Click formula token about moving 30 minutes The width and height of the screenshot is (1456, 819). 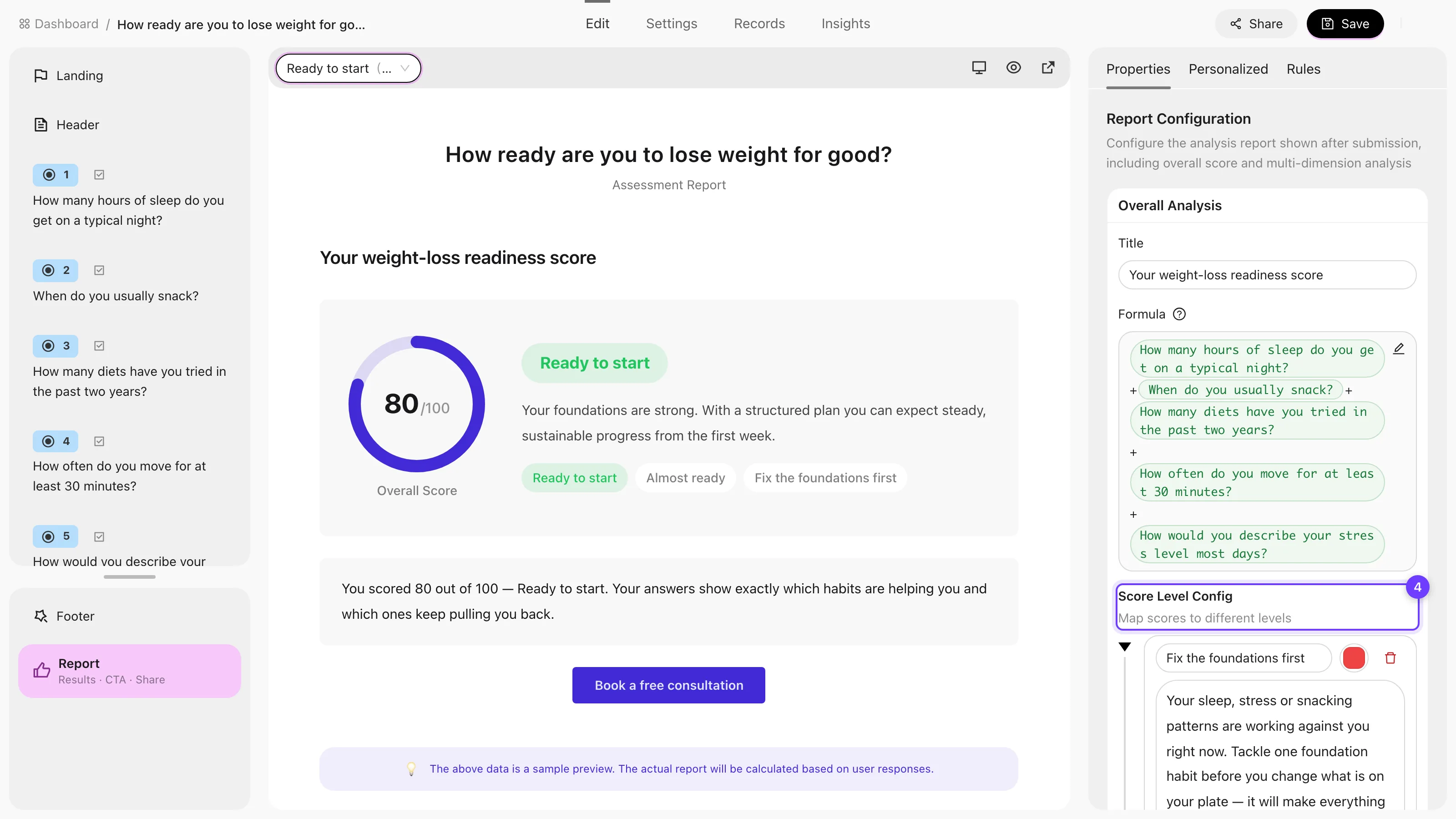tap(1257, 483)
